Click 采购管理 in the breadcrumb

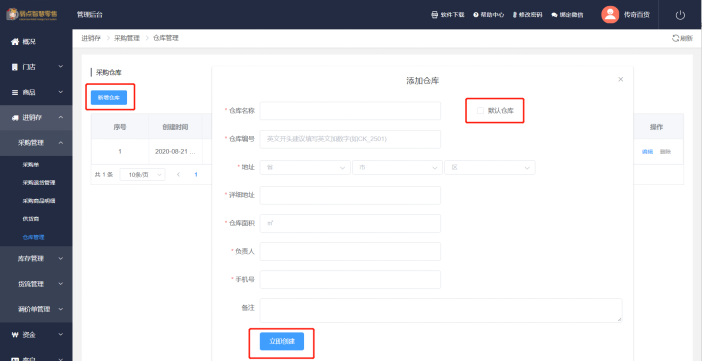point(127,38)
